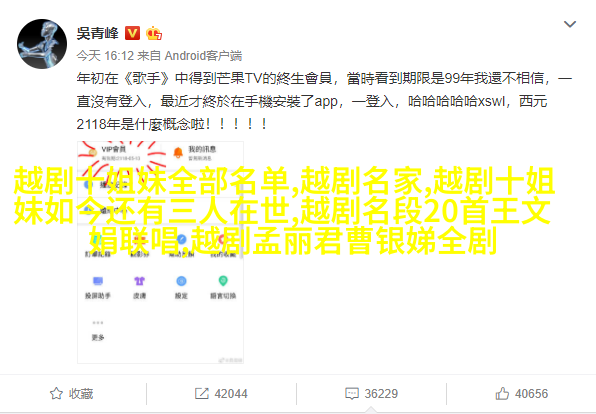Click the 吴青峰 username link
The height and width of the screenshot is (414, 596).
pyautogui.click(x=98, y=33)
